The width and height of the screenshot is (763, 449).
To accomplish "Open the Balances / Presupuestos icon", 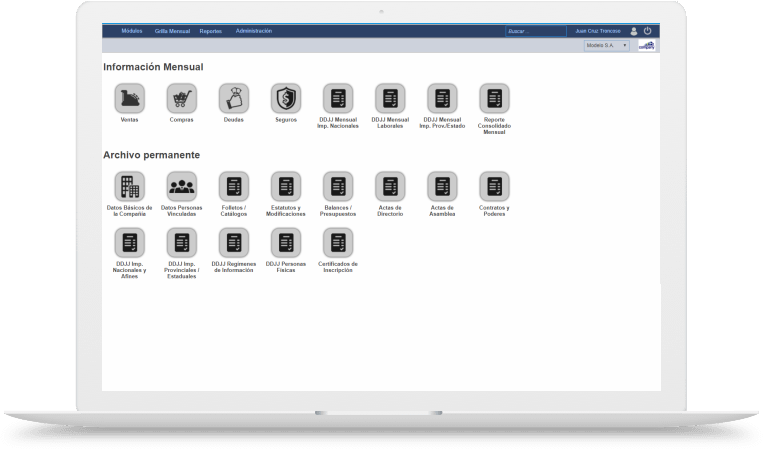I will (x=337, y=186).
